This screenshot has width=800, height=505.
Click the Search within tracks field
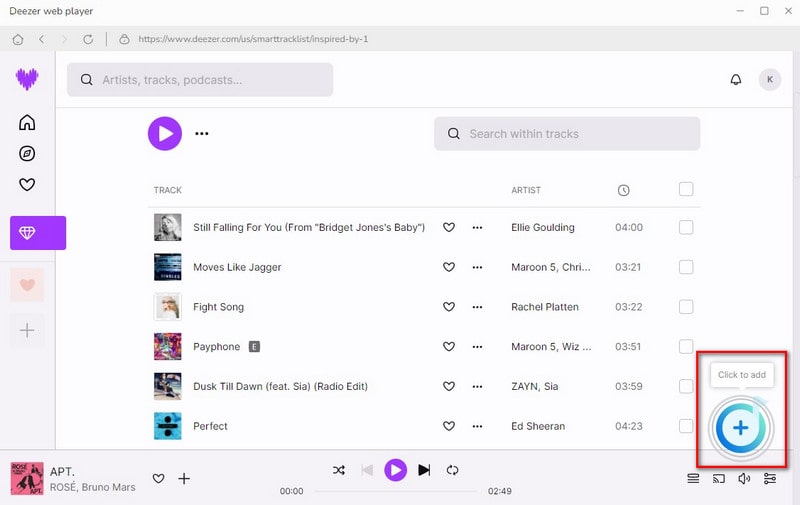coord(567,134)
